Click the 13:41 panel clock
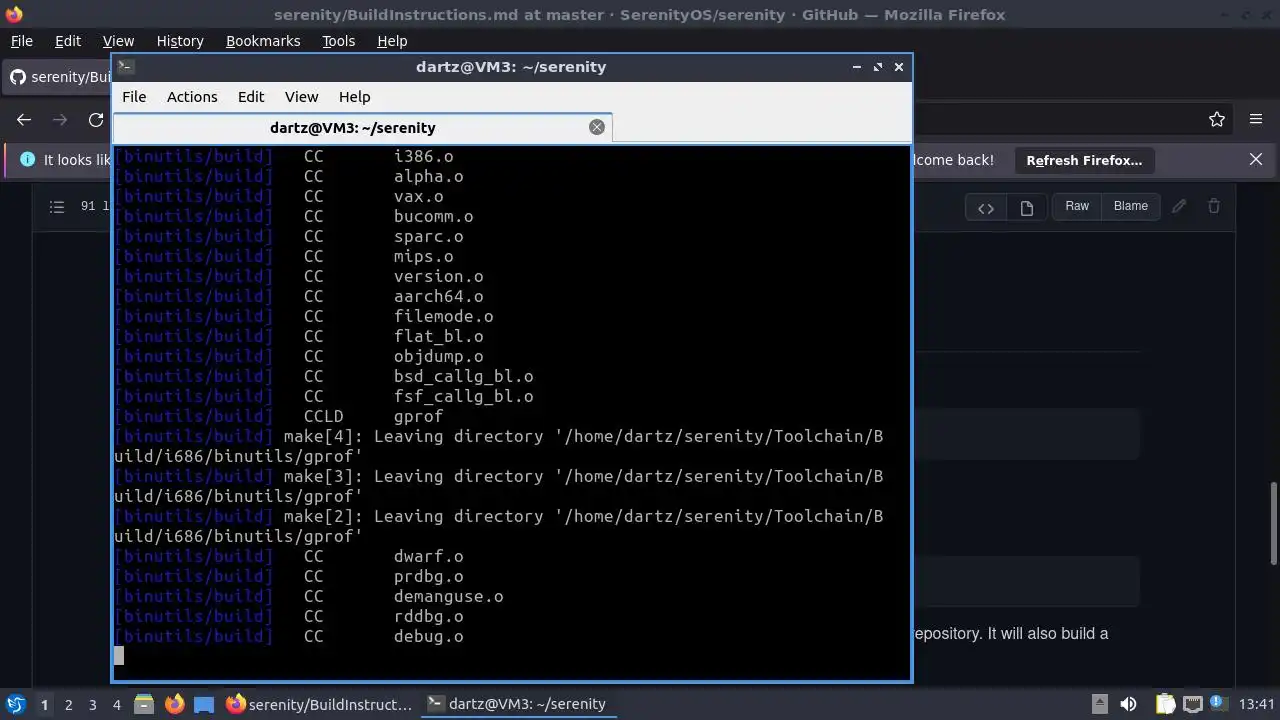The width and height of the screenshot is (1280, 720). (x=1256, y=704)
